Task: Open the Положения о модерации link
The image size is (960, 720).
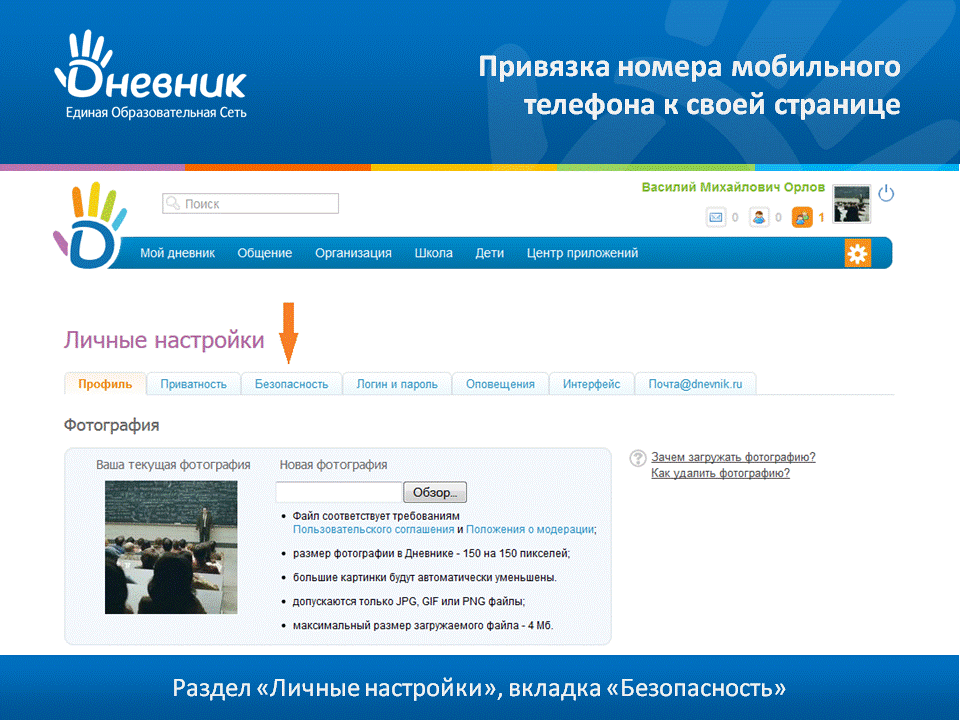Action: click(530, 529)
